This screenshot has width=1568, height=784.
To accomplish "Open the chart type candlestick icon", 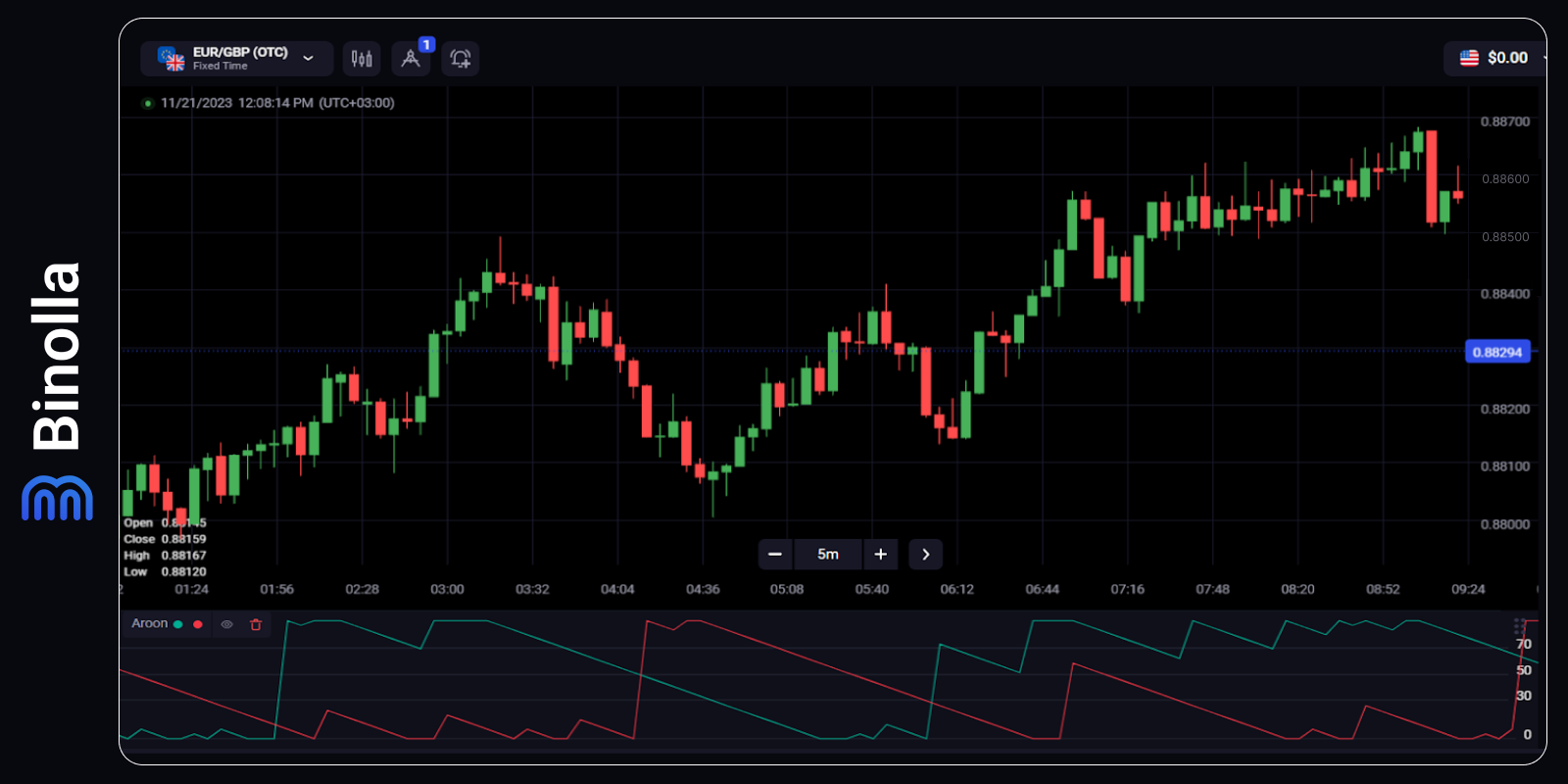I will click(362, 59).
